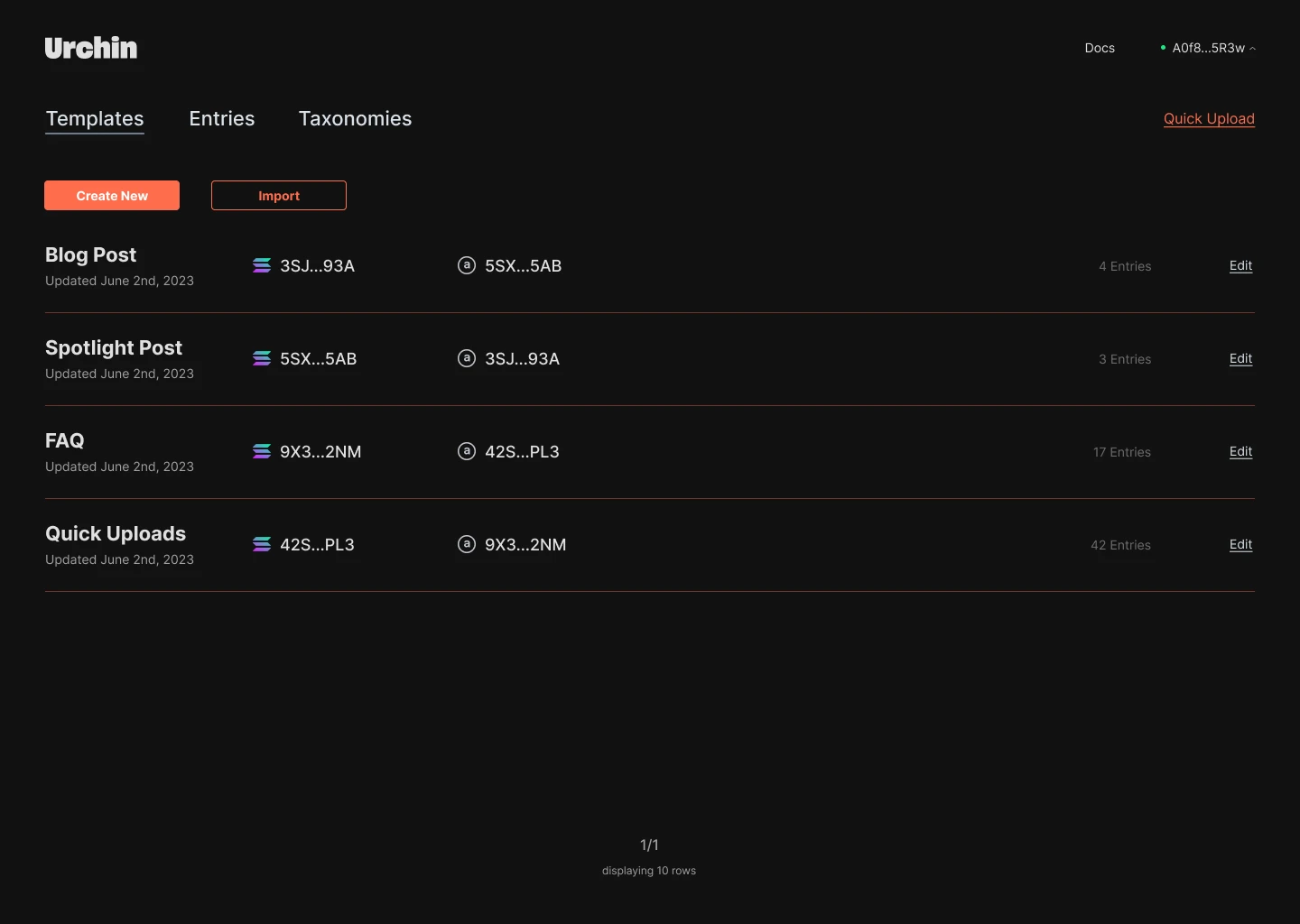Expand the A0f8...5R3w wallet dropdown
The width and height of the screenshot is (1300, 924).
click(1208, 48)
